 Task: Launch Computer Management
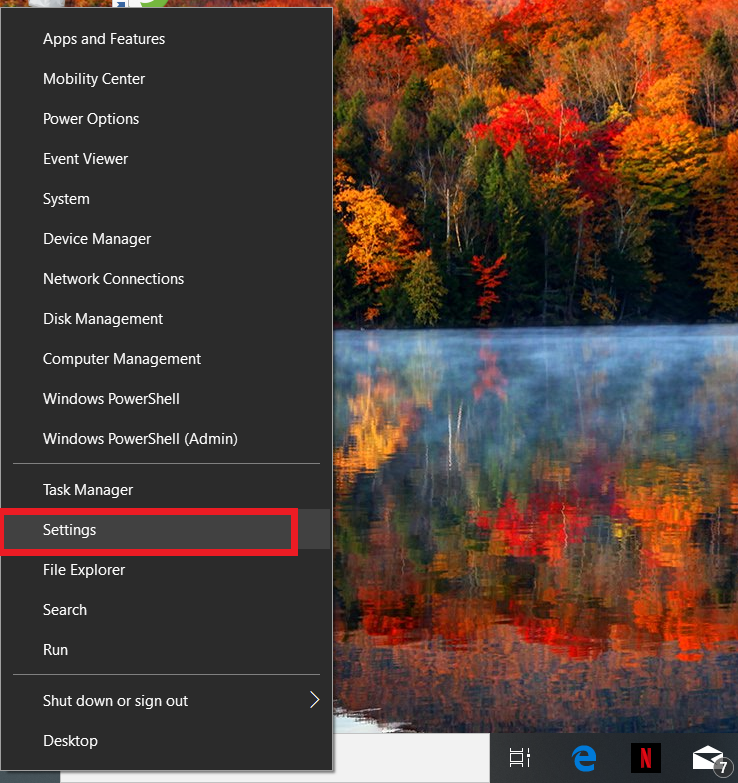166,359
